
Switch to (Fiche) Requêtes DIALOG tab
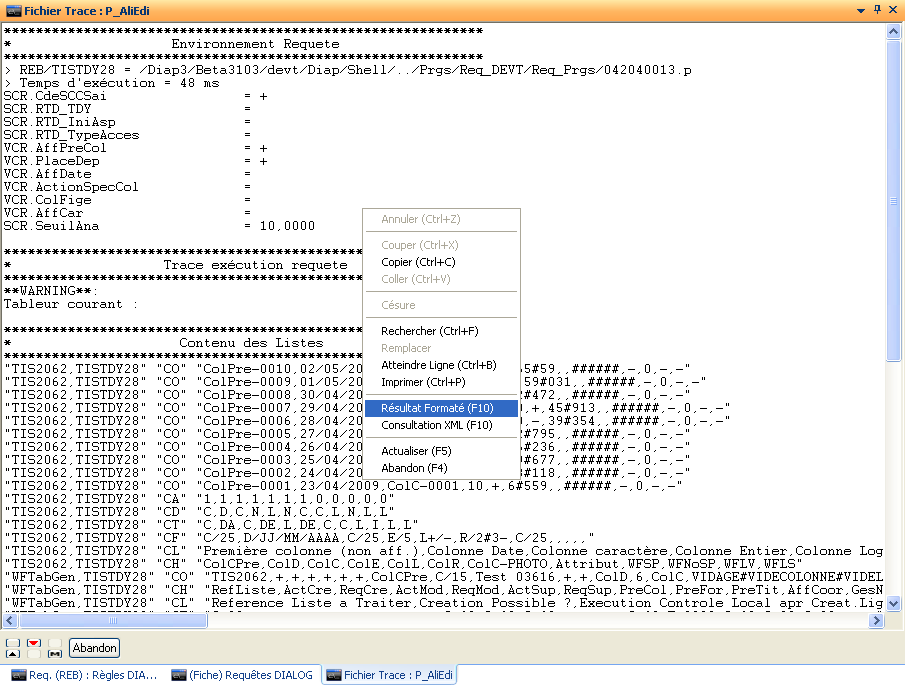[x=243, y=676]
